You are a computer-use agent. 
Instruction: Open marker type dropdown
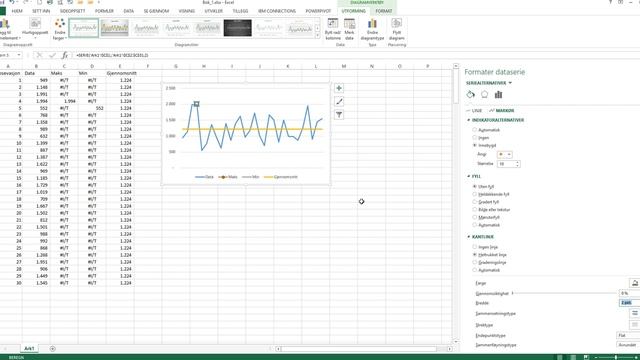click(504, 154)
